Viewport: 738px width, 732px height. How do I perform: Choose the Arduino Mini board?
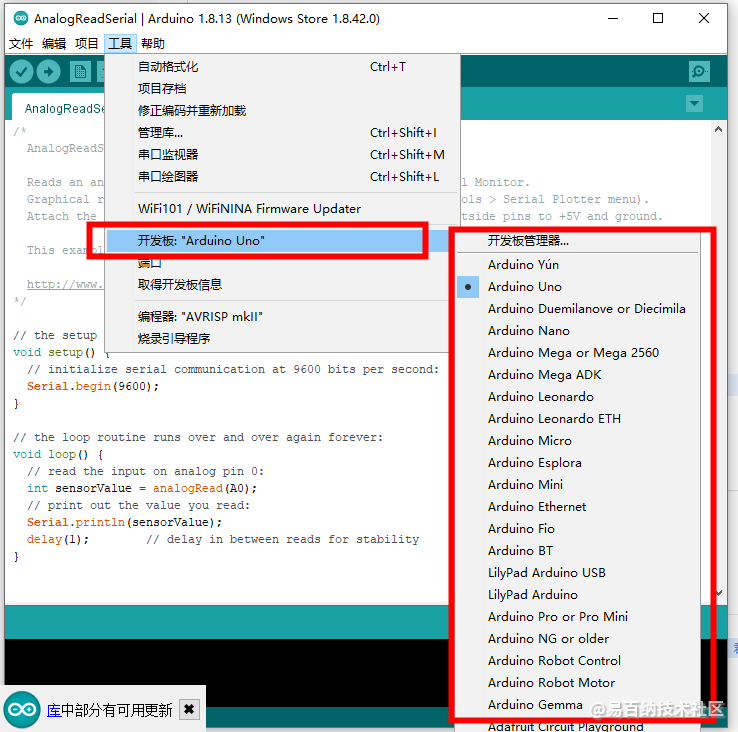click(578, 484)
